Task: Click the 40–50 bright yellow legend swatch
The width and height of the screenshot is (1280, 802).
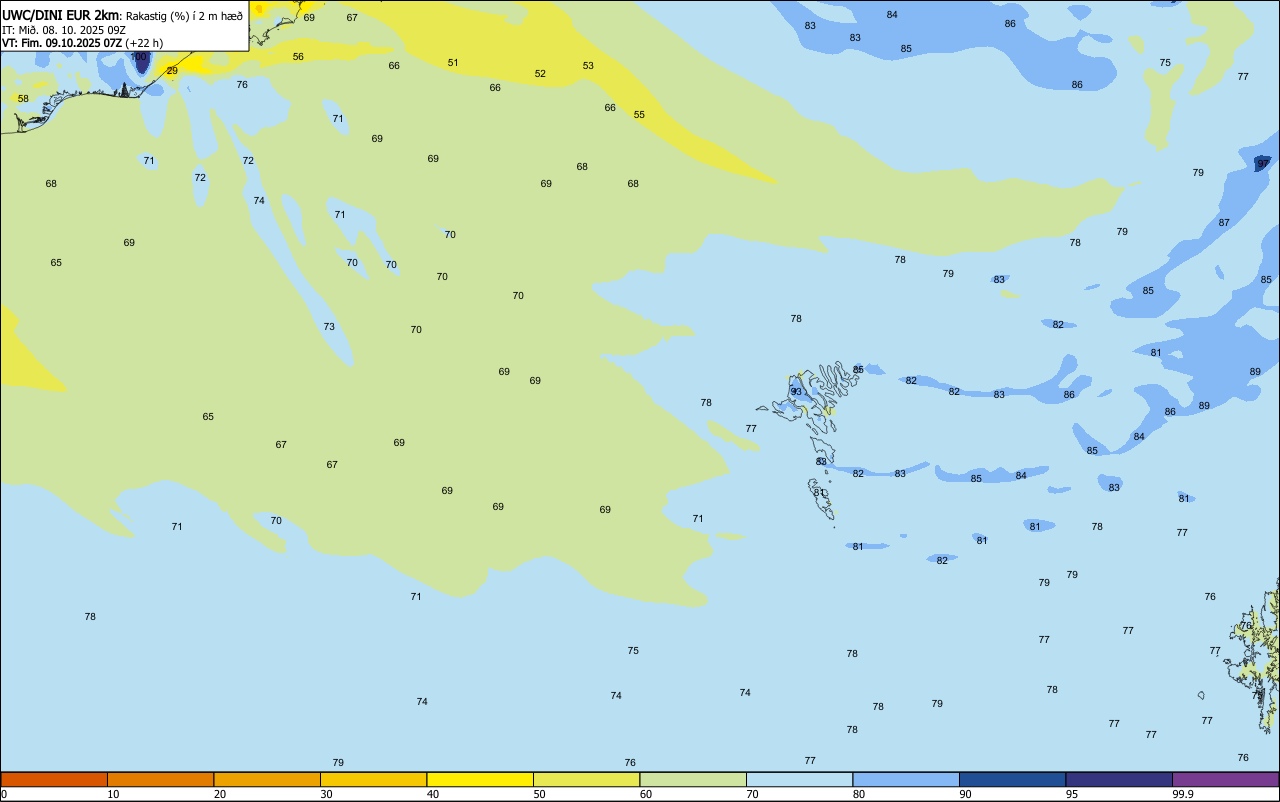Action: (x=480, y=779)
